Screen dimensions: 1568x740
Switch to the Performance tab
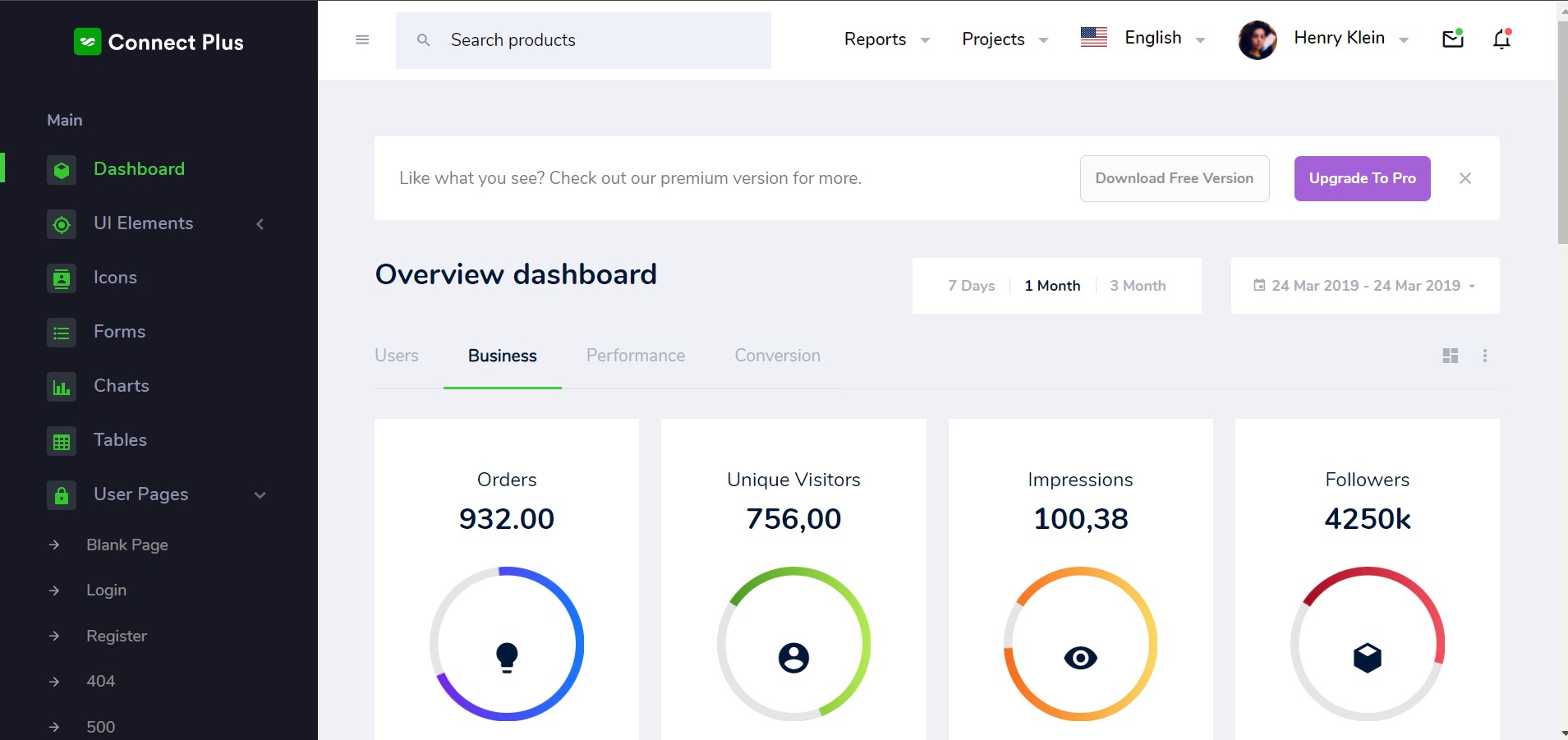point(635,356)
